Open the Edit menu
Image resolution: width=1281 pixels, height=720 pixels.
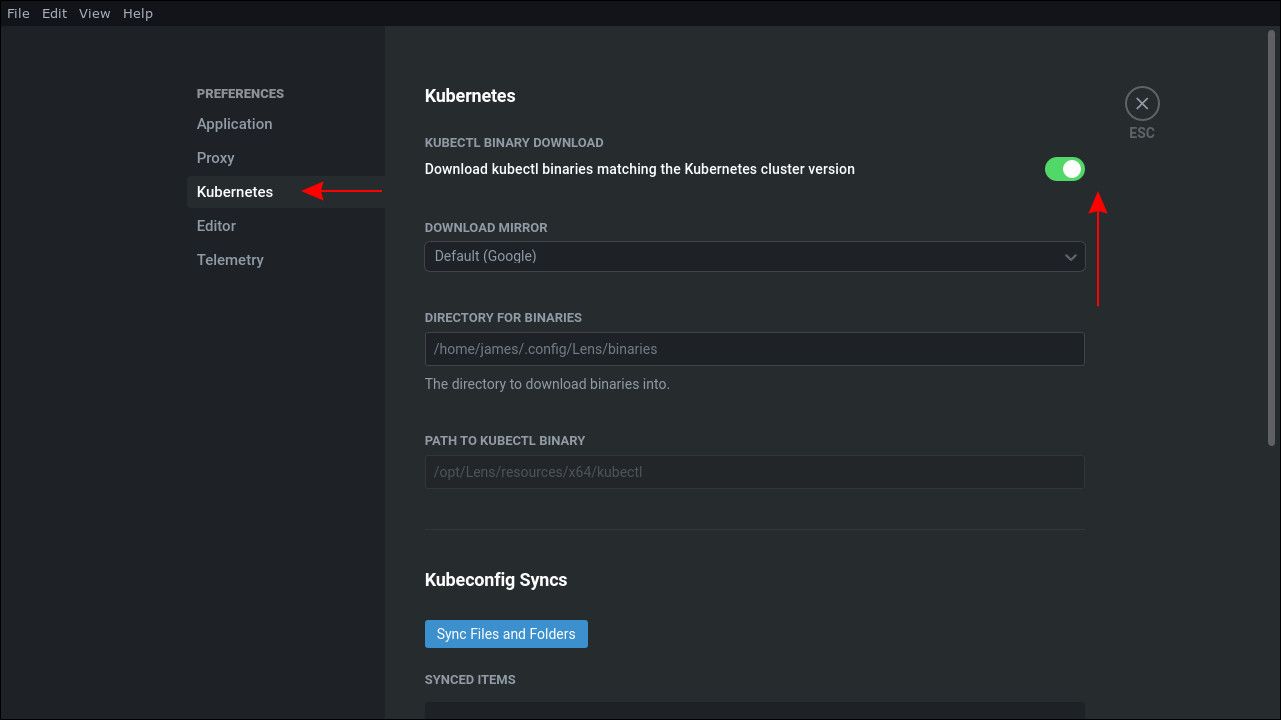54,13
